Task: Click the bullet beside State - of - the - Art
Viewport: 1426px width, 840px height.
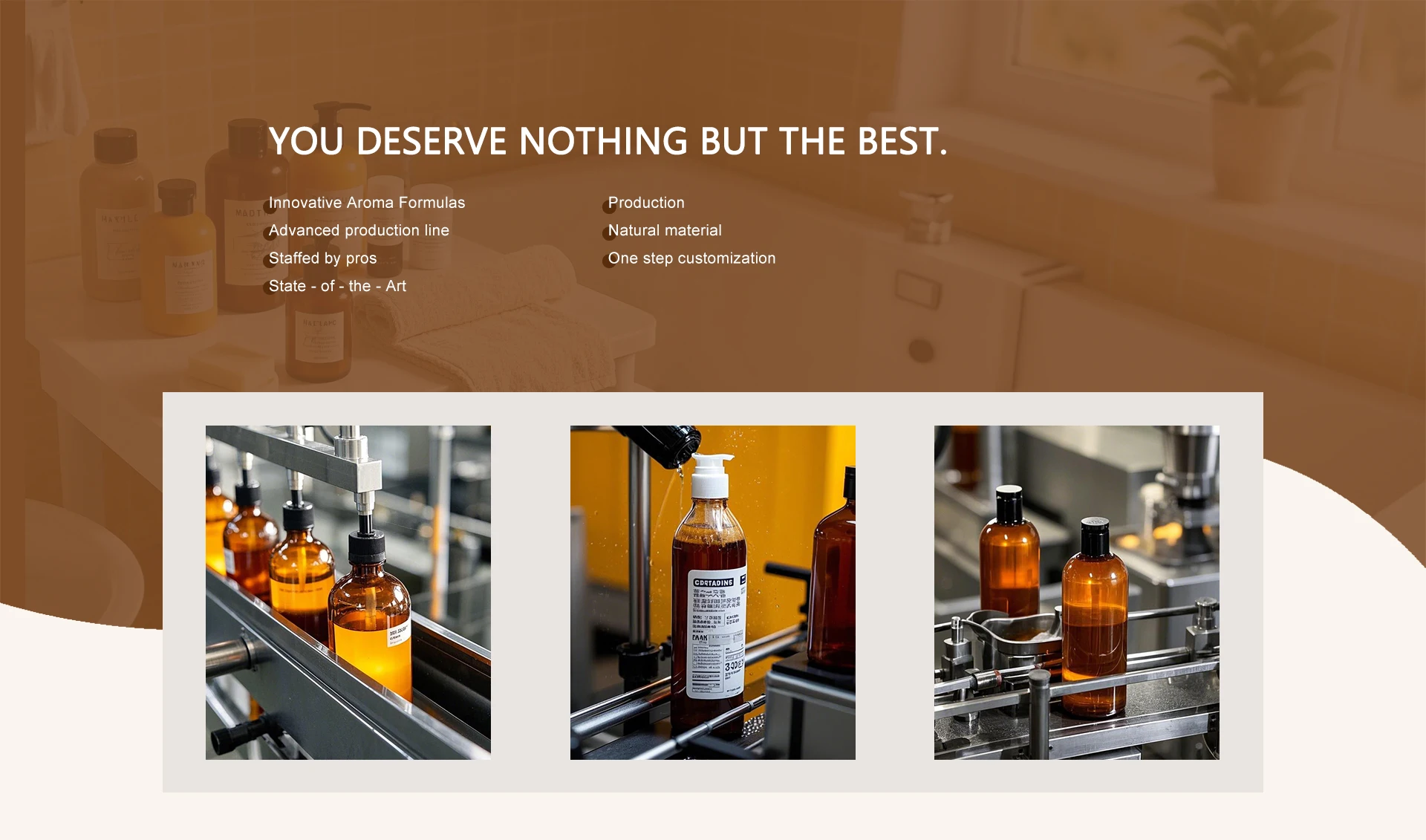Action: pyautogui.click(x=270, y=289)
